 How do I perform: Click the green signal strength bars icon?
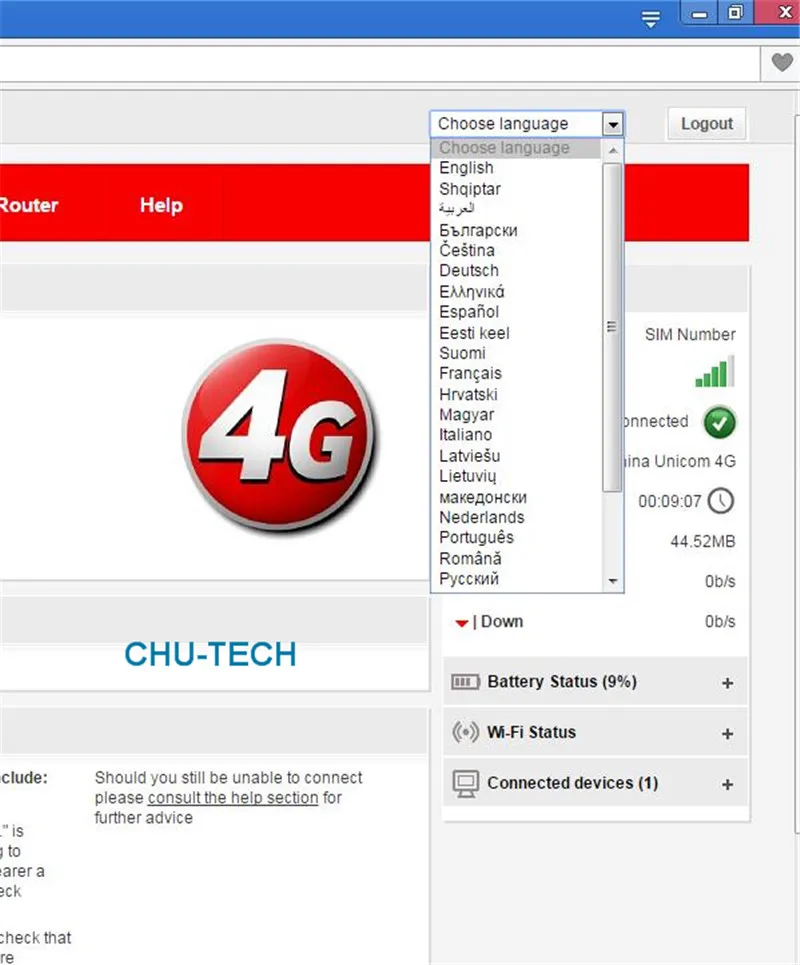[714, 370]
